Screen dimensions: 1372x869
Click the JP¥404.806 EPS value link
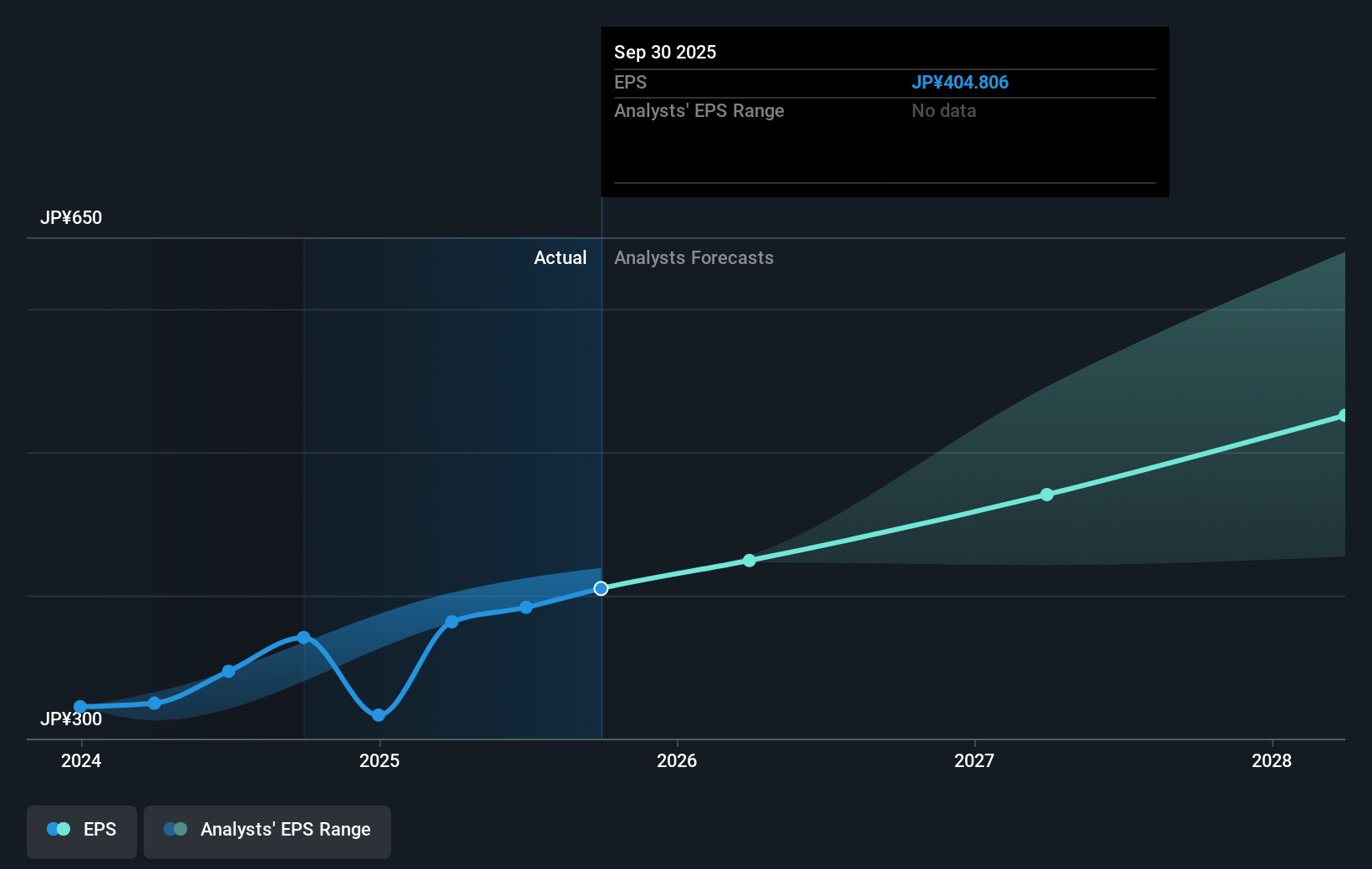pos(960,82)
